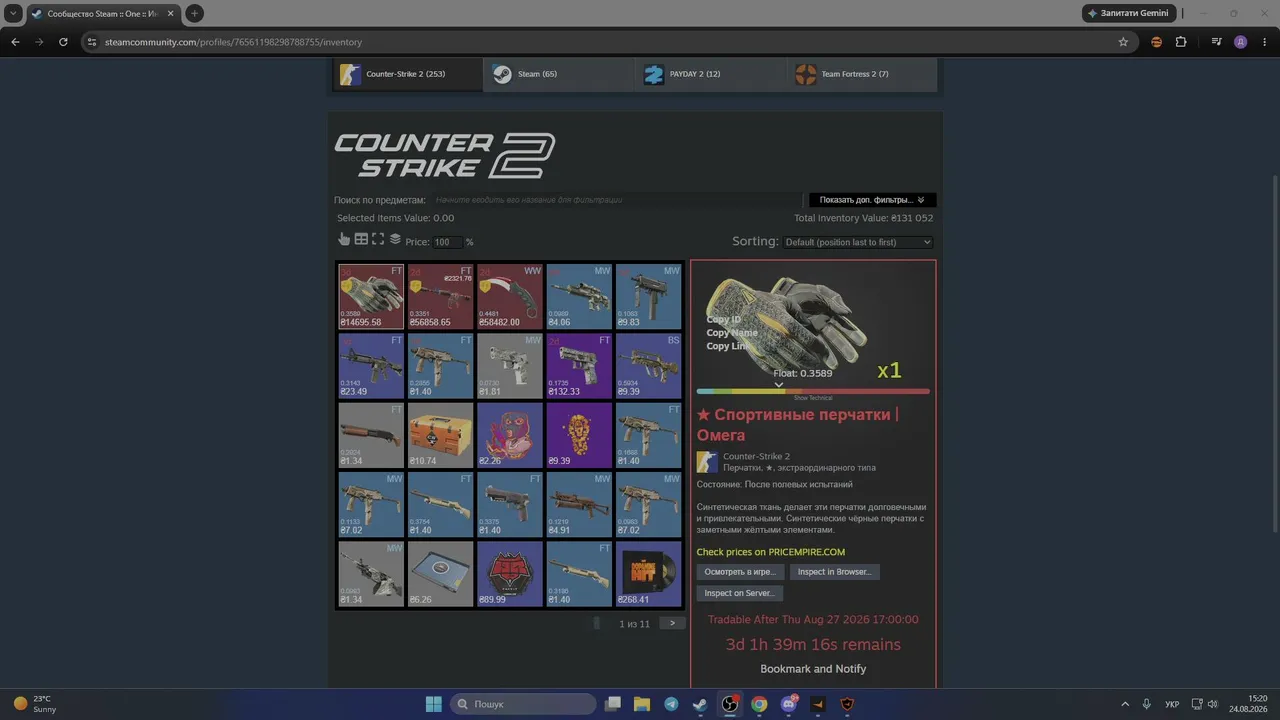This screenshot has width=1280, height=720.
Task: Open the media control icon in toolbar
Action: point(1216,42)
